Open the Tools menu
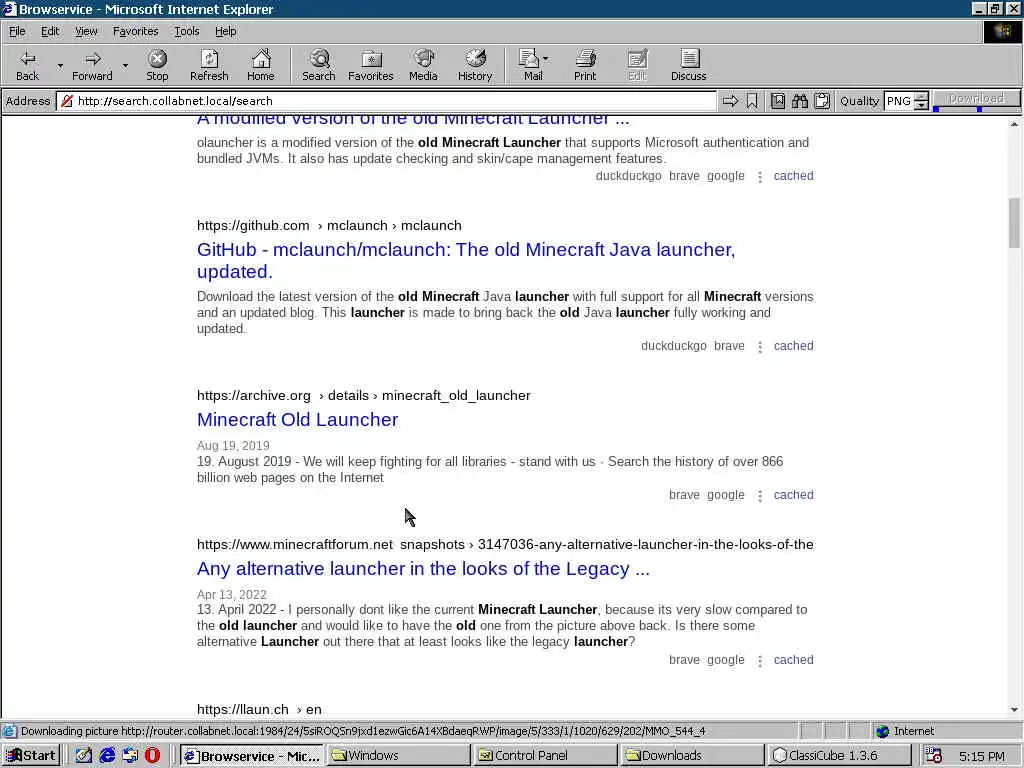Screen dimensions: 1024x768 tap(186, 31)
